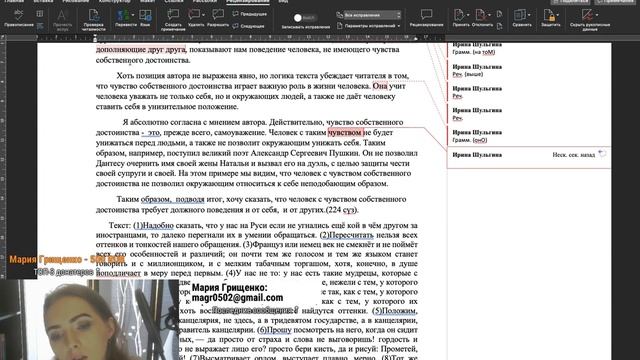This screenshot has height=360, width=640.
Task: Click the Примечания button at top right
Action: (616, 2)
